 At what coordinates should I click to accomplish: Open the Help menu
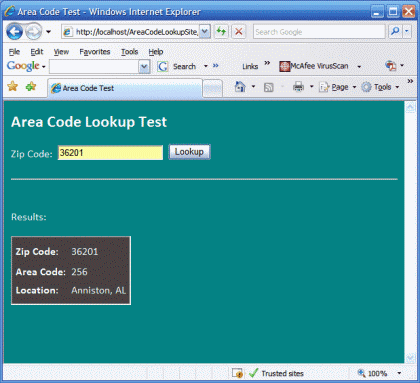point(156,52)
